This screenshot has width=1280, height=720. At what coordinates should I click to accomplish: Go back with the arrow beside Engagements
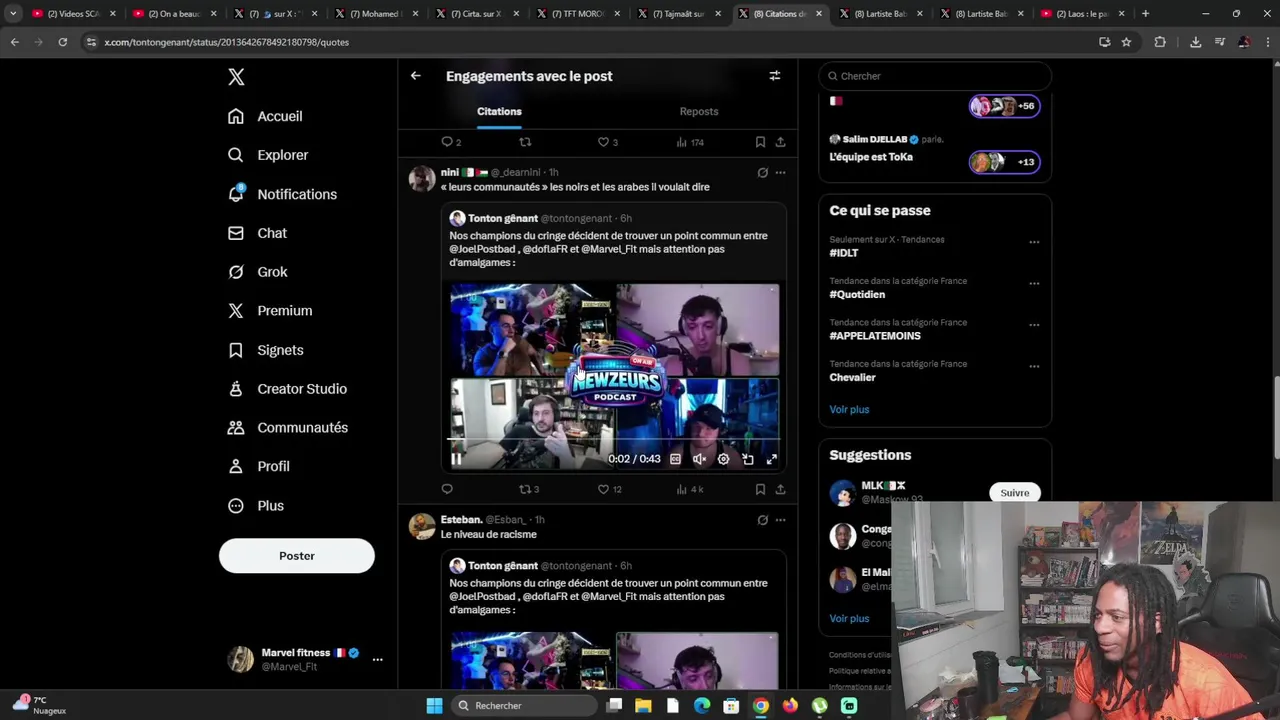(x=416, y=76)
